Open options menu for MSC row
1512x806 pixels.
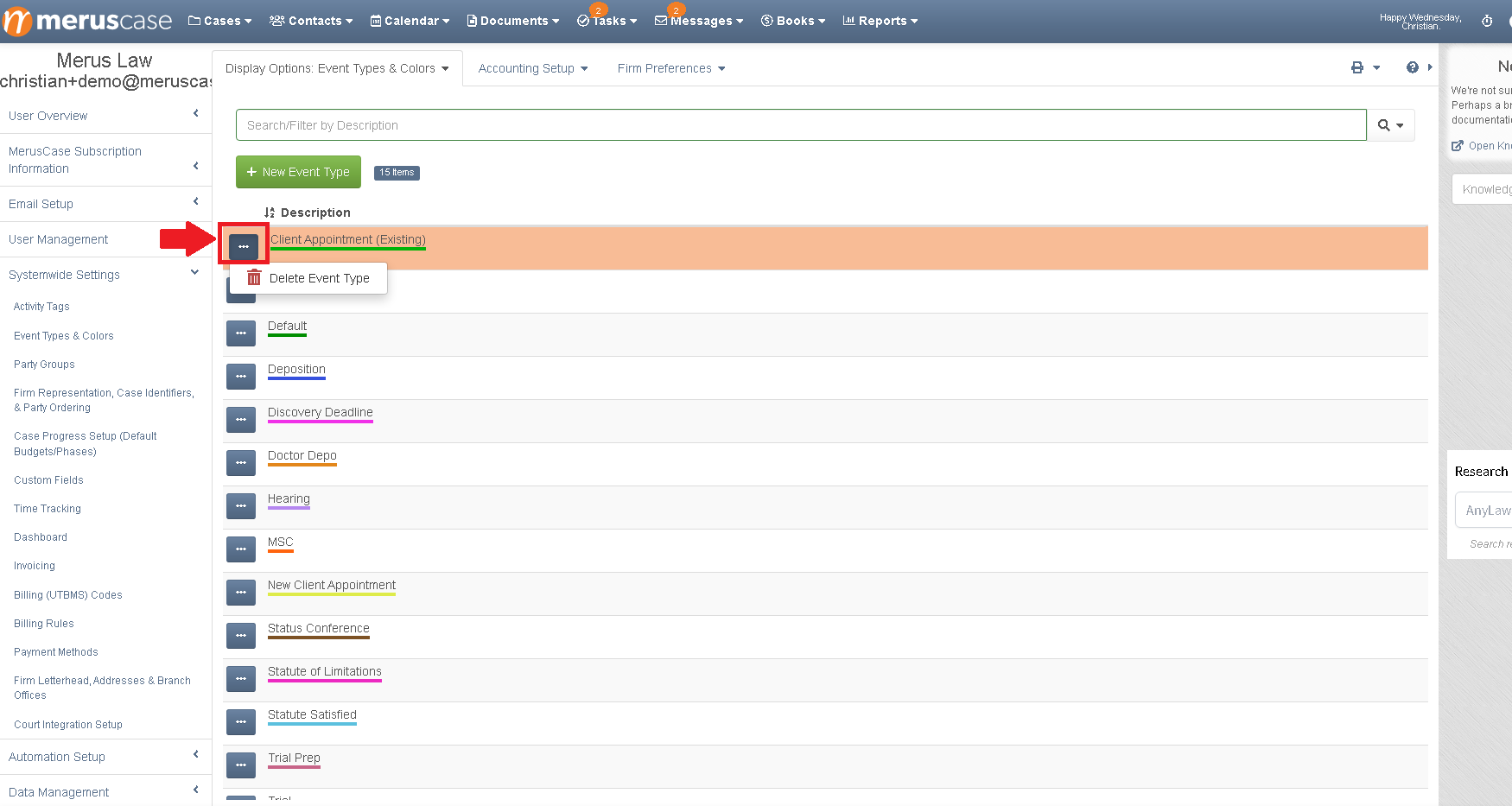(x=241, y=549)
